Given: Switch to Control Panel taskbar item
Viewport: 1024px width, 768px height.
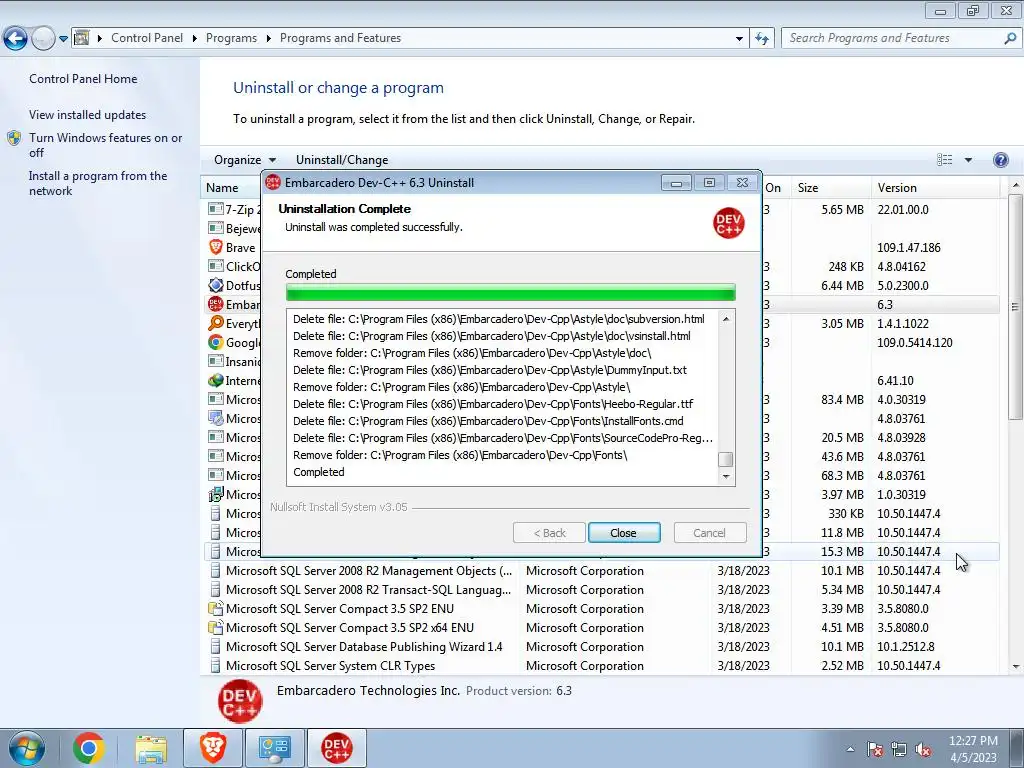Looking at the screenshot, I should [274, 748].
